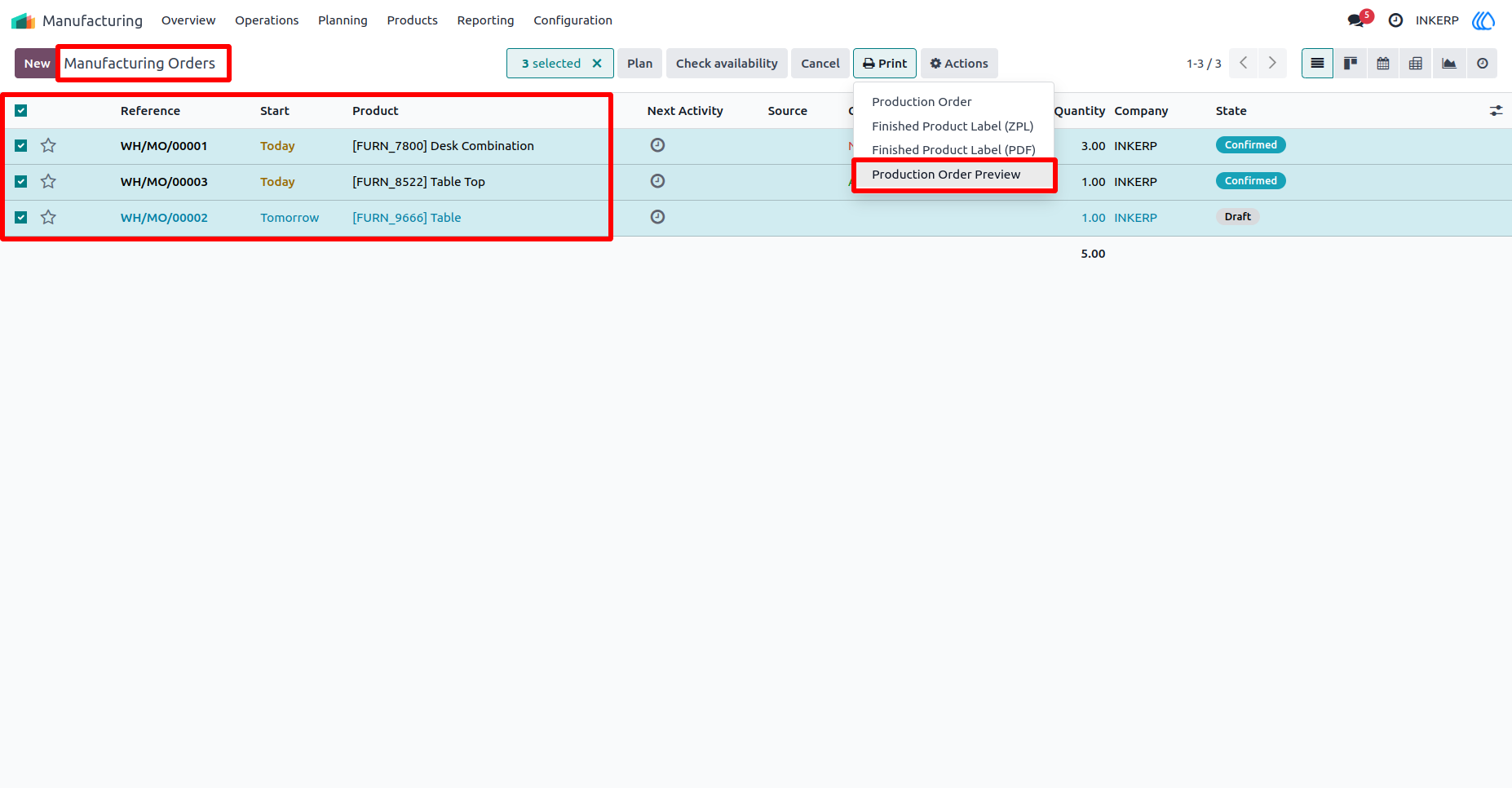Screen dimensions: 1512x788
Task: Choose Finished Product Label (ZPL)
Action: [x=953, y=126]
